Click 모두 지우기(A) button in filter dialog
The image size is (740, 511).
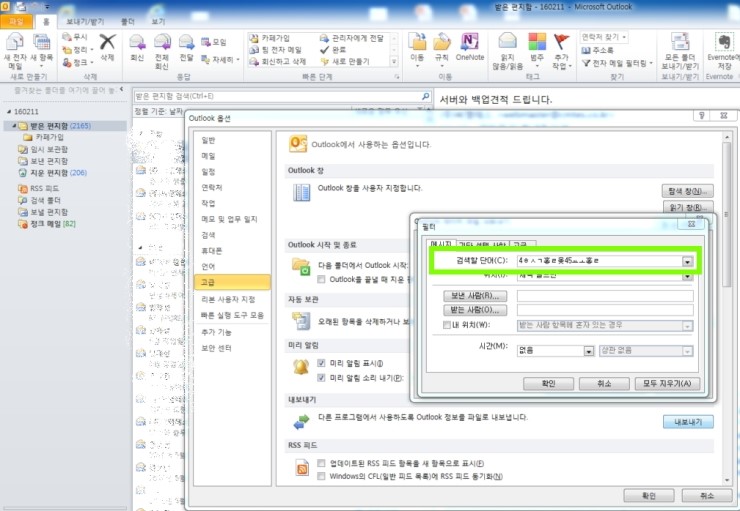667,384
